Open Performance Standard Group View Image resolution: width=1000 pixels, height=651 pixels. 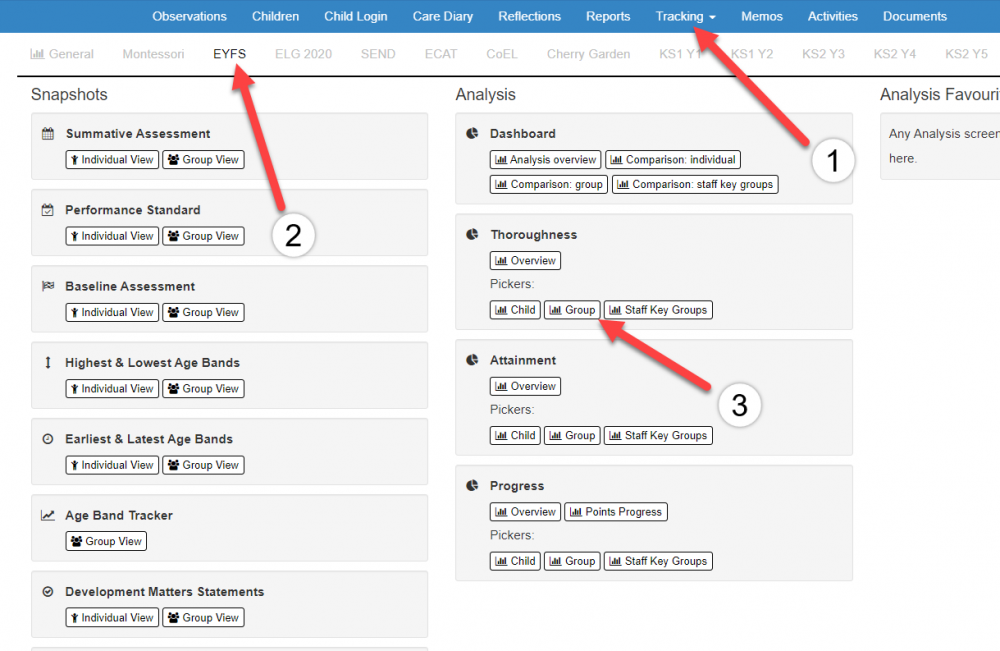pyautogui.click(x=203, y=236)
